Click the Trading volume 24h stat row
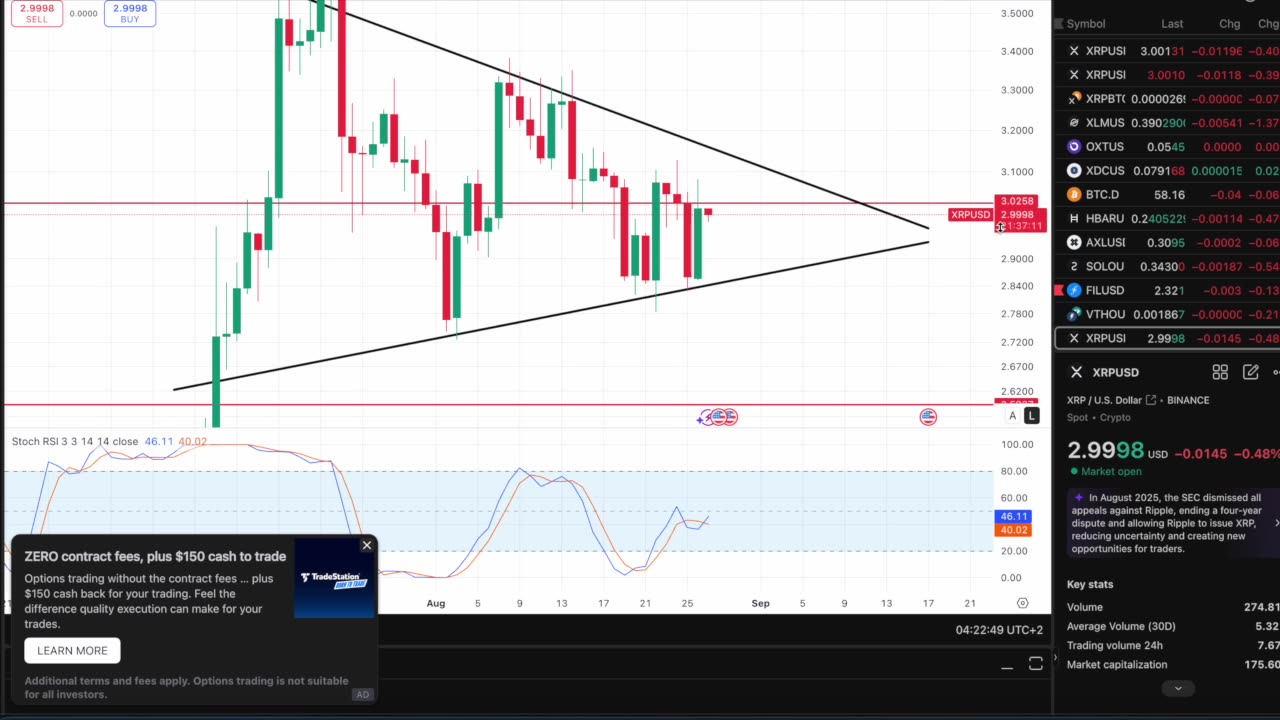This screenshot has height=720, width=1280. (x=1173, y=645)
